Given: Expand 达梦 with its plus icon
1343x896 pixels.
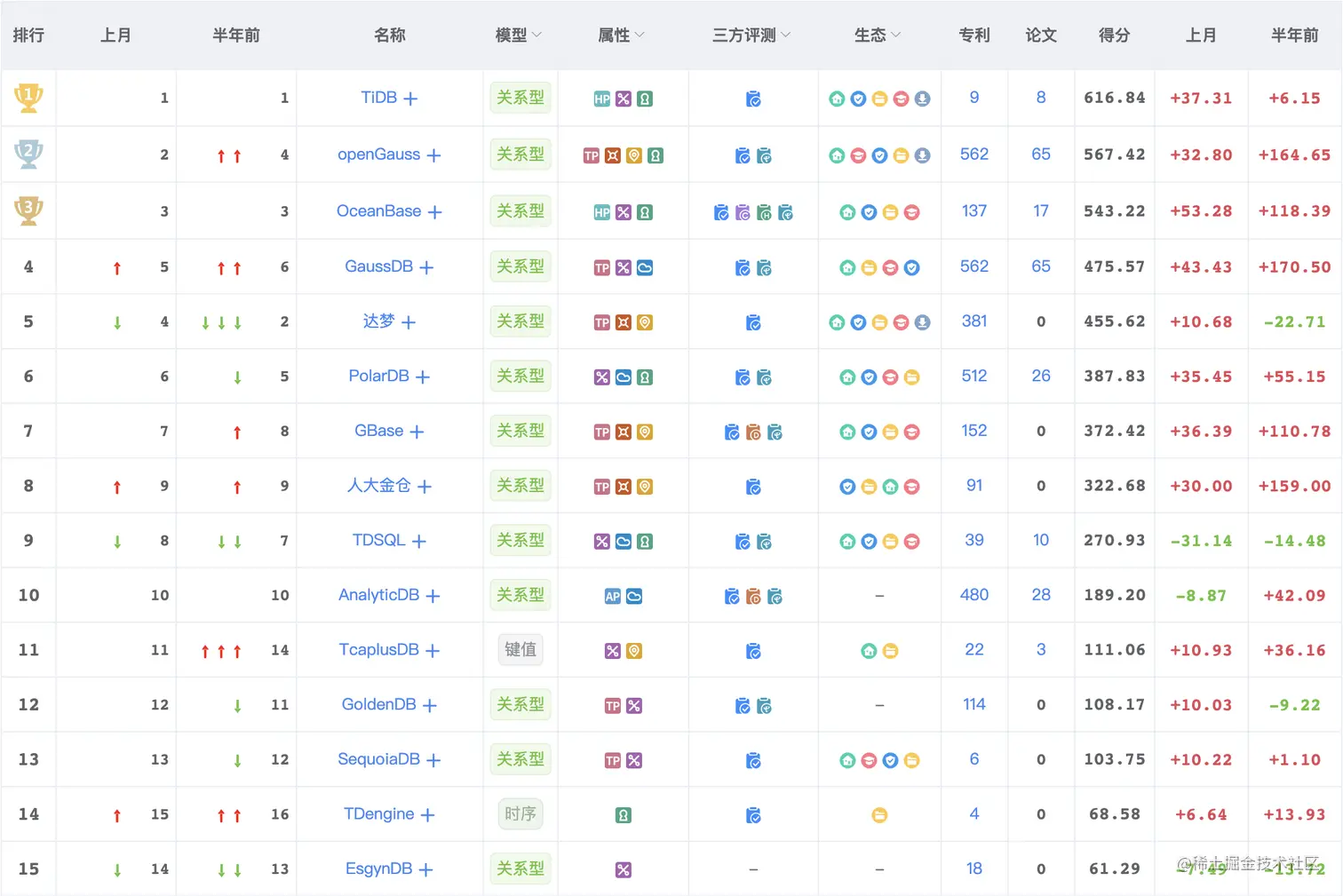Looking at the screenshot, I should click(409, 322).
